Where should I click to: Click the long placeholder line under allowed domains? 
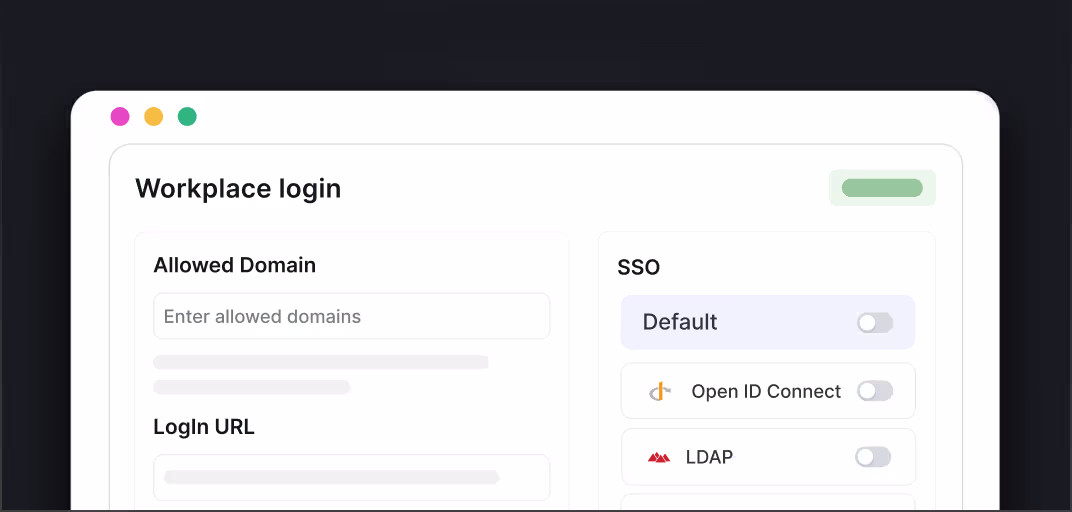click(320, 362)
